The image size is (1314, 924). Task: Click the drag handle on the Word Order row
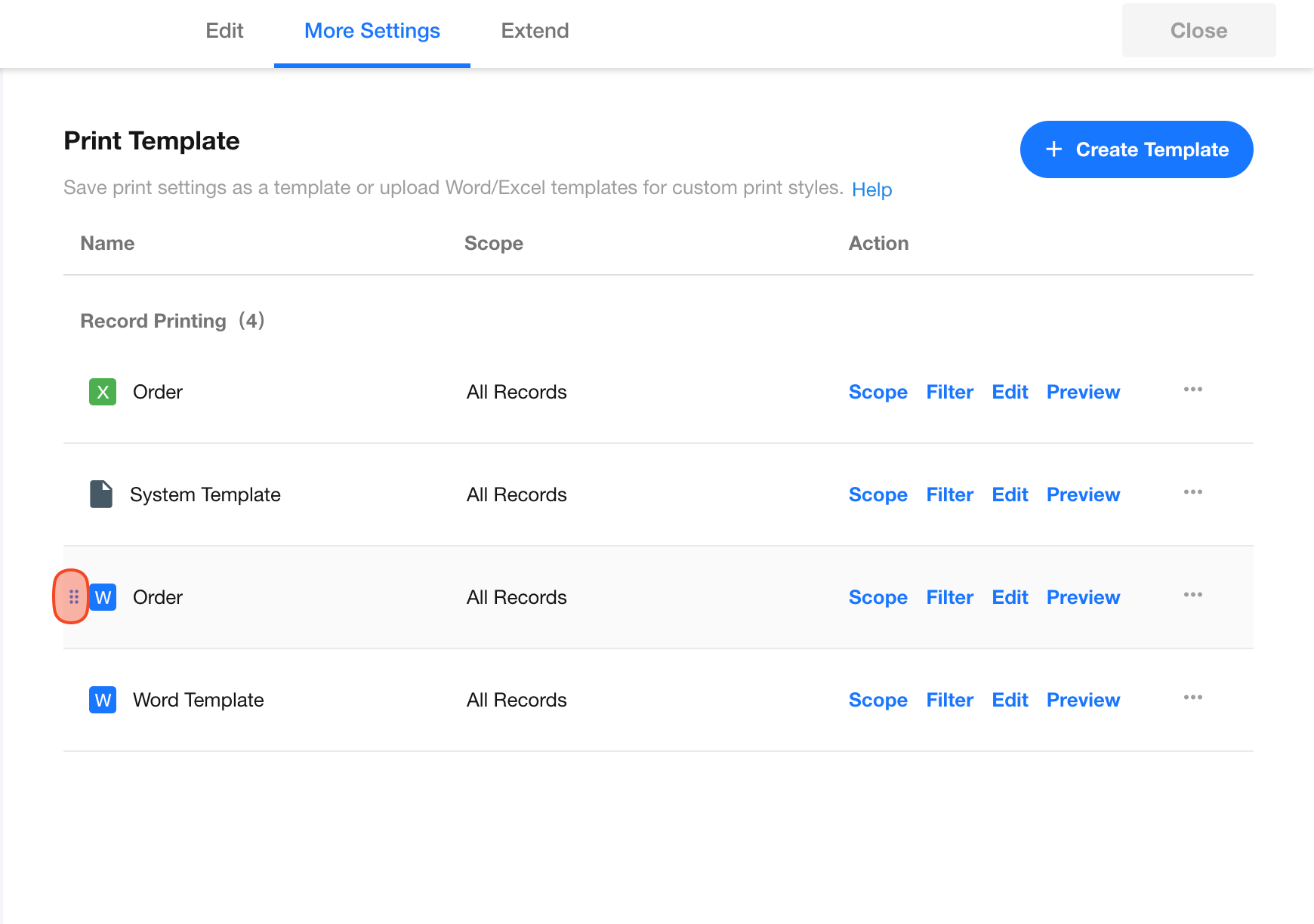(x=73, y=597)
